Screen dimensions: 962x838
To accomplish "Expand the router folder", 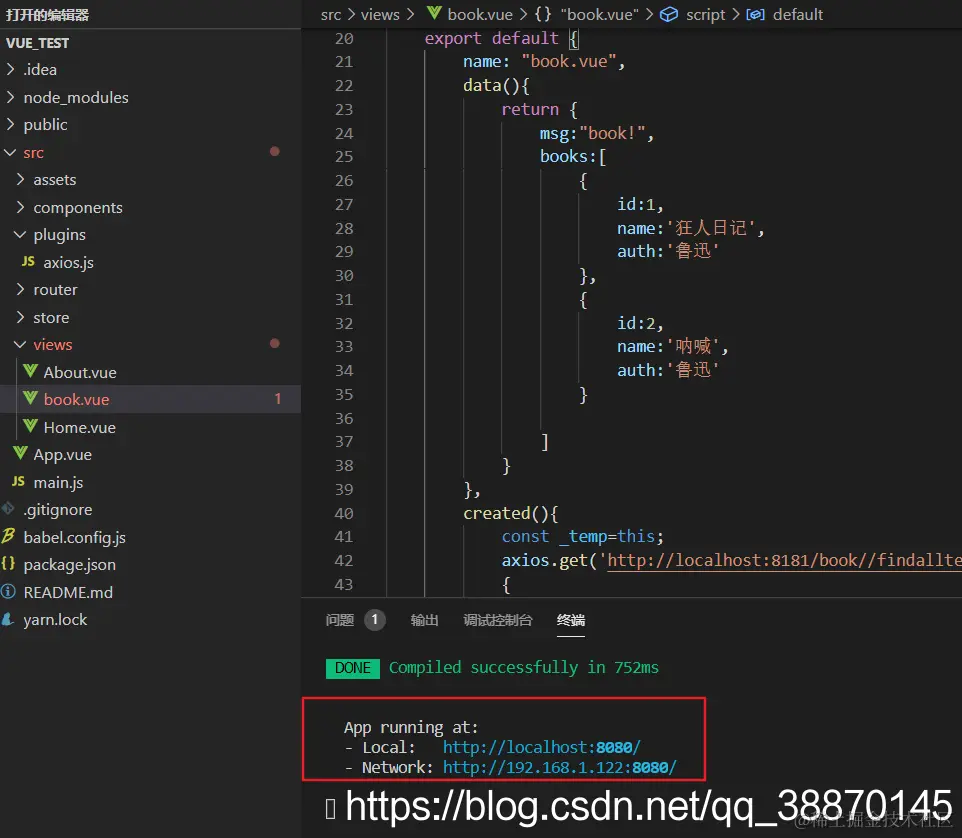I will click(x=20, y=289).
